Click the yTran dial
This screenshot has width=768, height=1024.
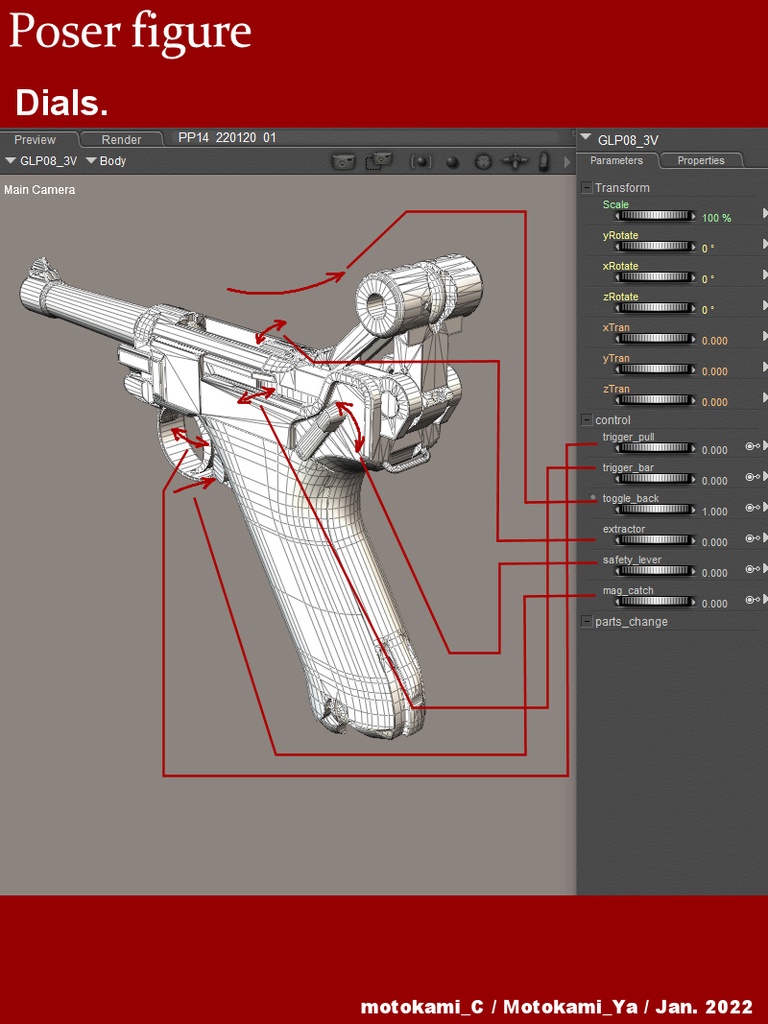(x=655, y=369)
